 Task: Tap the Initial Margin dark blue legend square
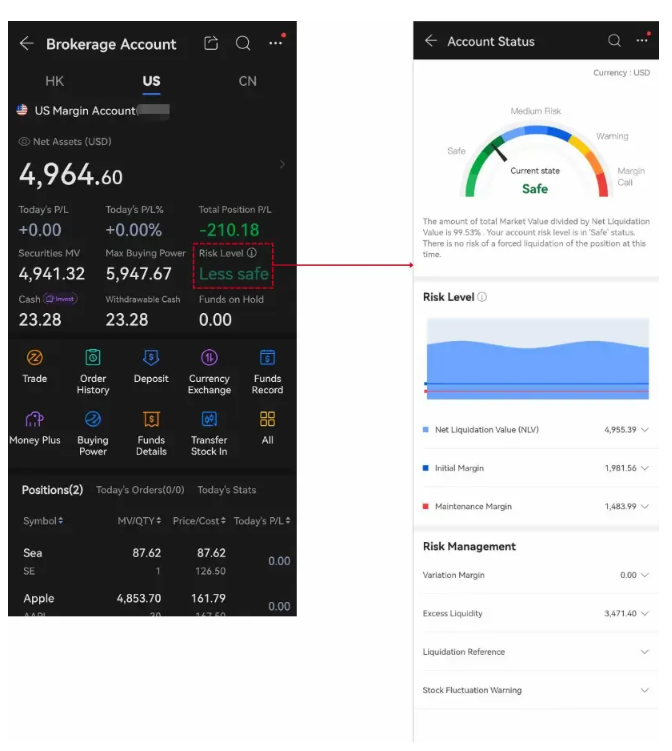click(x=425, y=468)
